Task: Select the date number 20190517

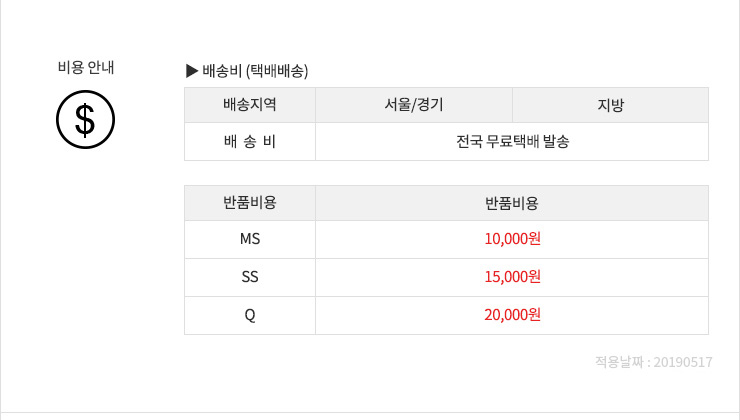Action: 683,362
